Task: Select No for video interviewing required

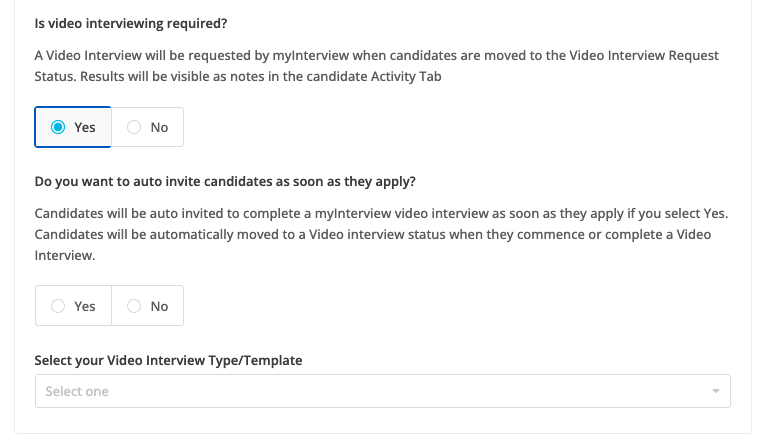Action: pos(148,127)
